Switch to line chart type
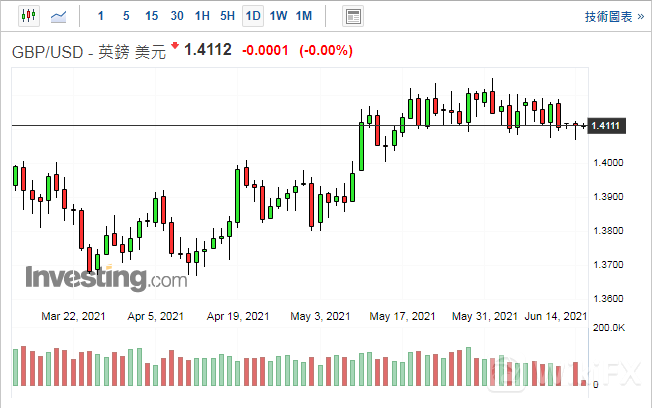The height and width of the screenshot is (408, 652). click(60, 16)
